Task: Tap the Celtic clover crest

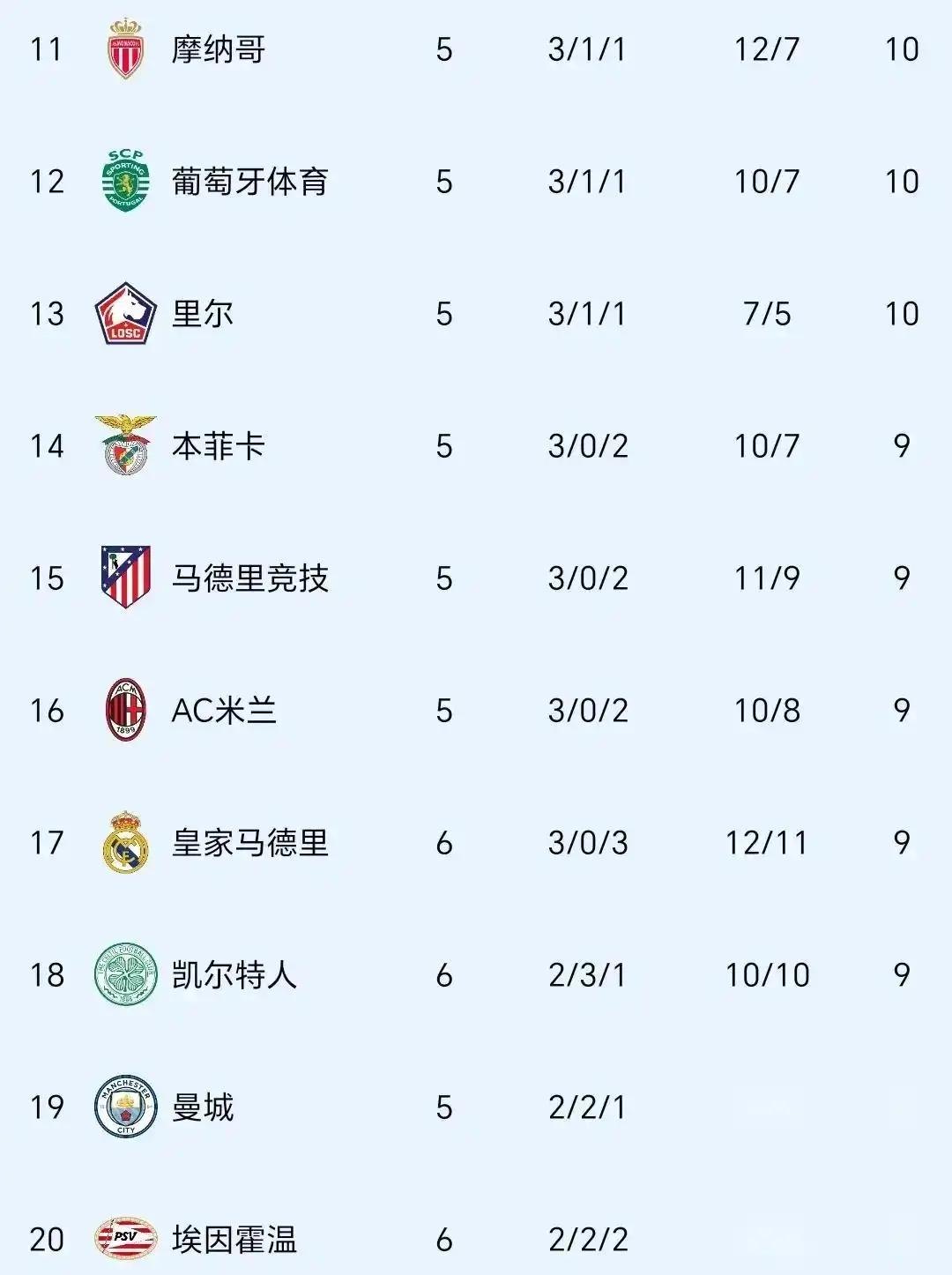Action: 125,974
